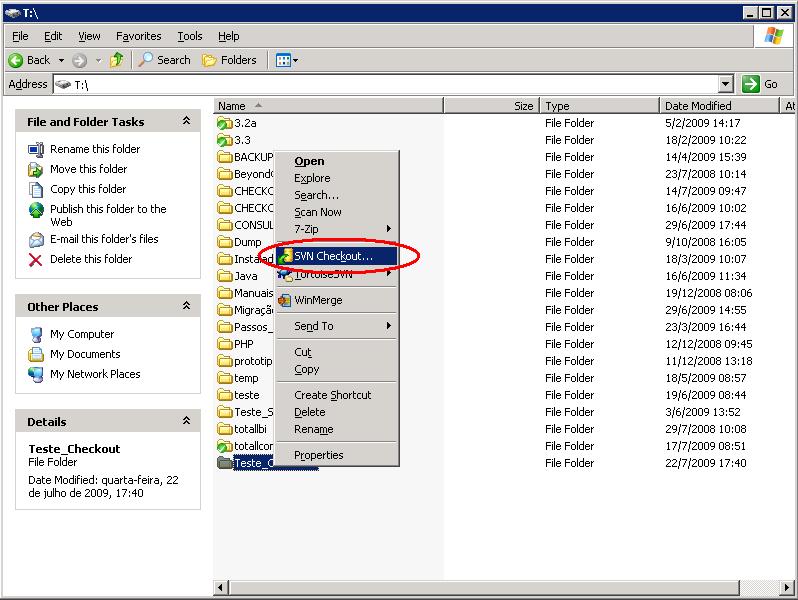798x600 pixels.
Task: Click the Go button
Action: pyautogui.click(x=760, y=84)
